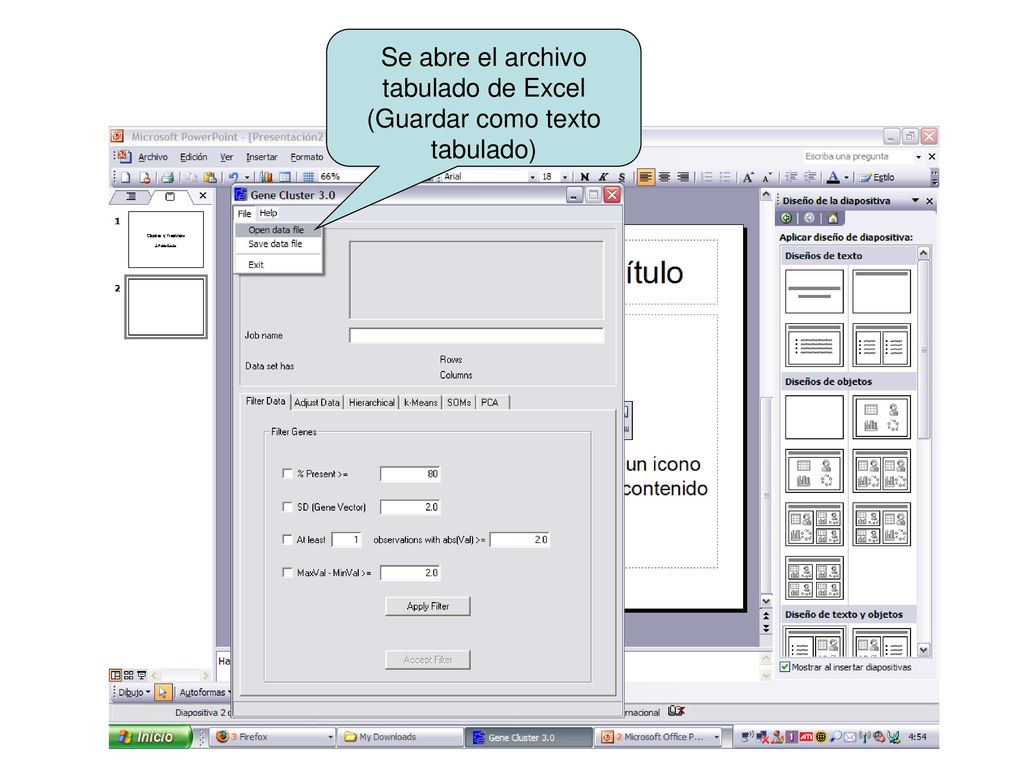Click Slide show view icon at bottom
Image resolution: width=1024 pixels, height=768 pixels.
tap(142, 675)
